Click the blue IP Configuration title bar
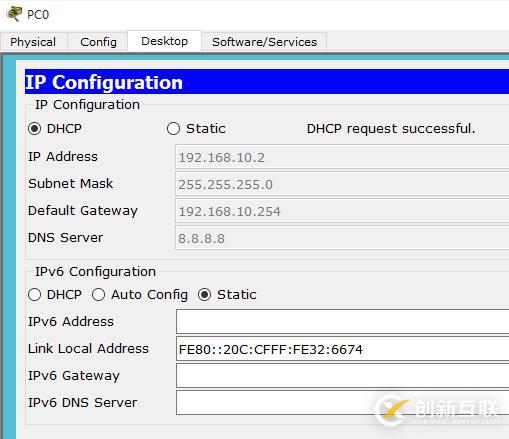509x439 pixels. click(x=267, y=82)
